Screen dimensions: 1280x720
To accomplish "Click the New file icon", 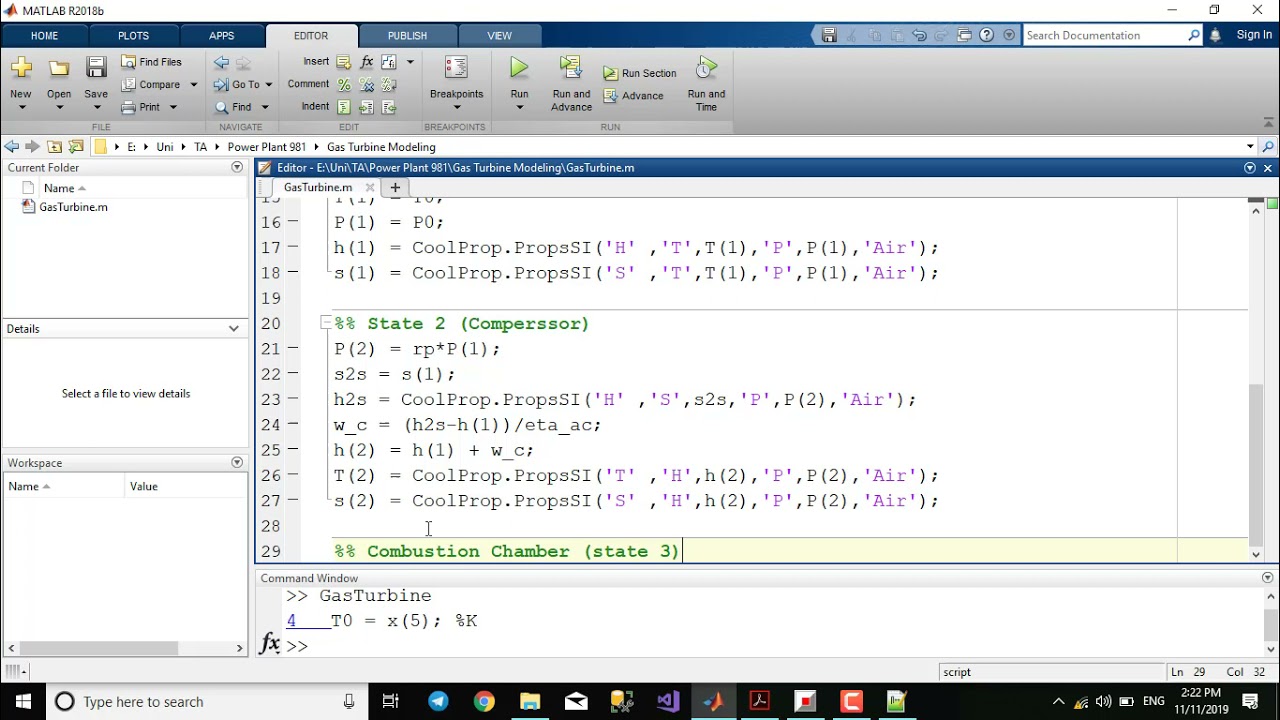I will click(x=21, y=68).
